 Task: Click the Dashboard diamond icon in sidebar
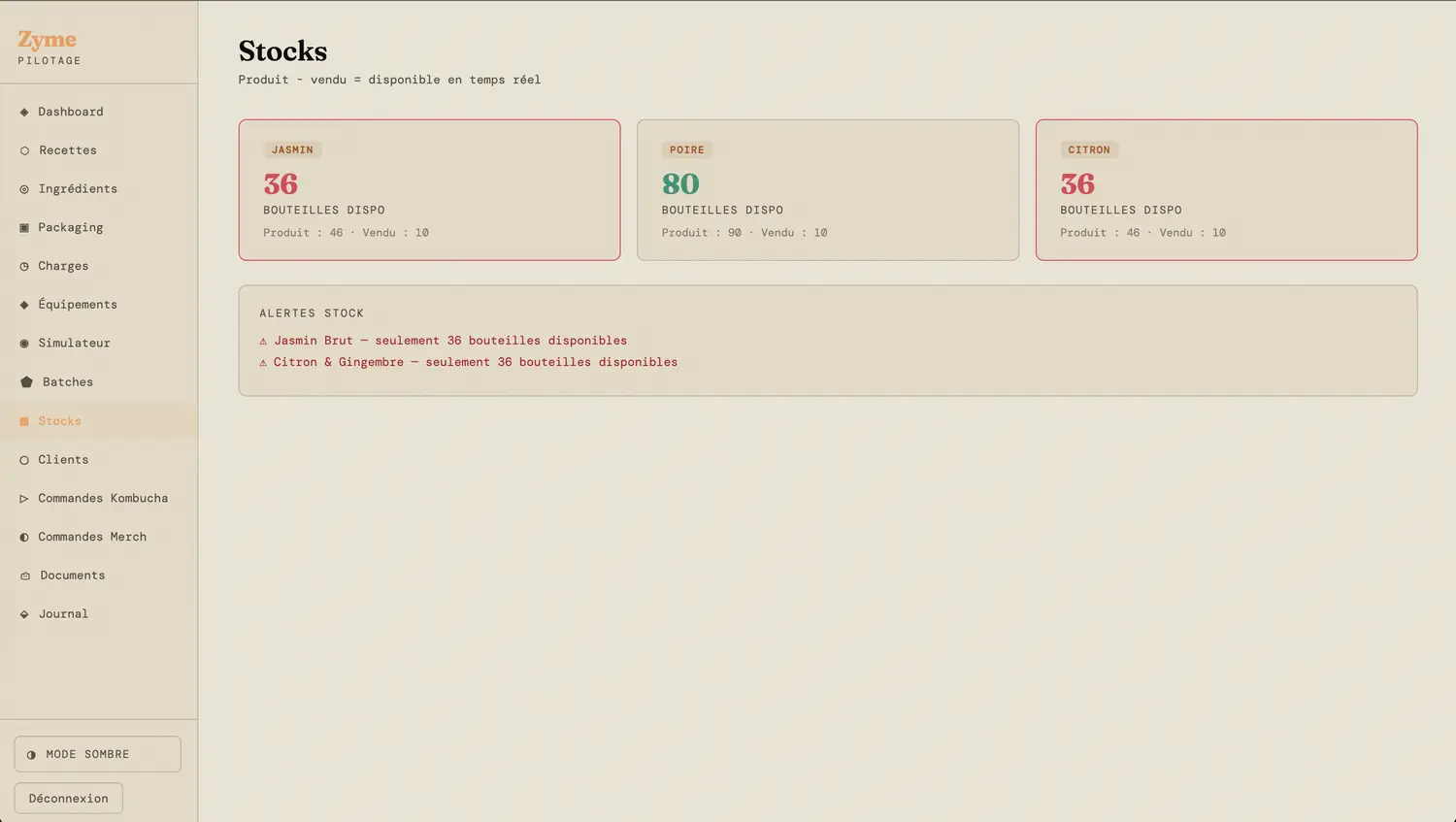click(x=24, y=112)
